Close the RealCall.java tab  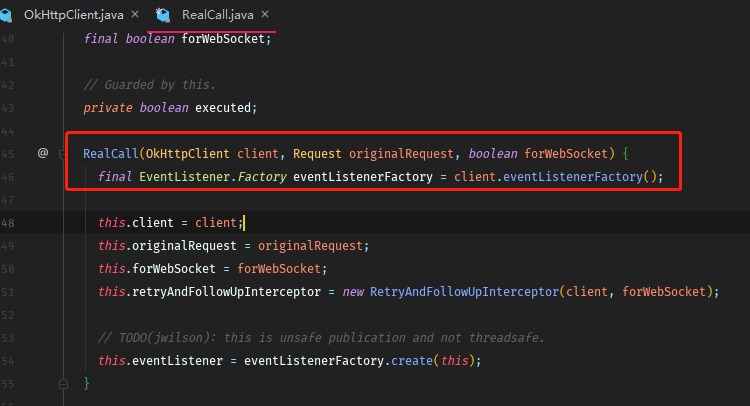pos(265,14)
